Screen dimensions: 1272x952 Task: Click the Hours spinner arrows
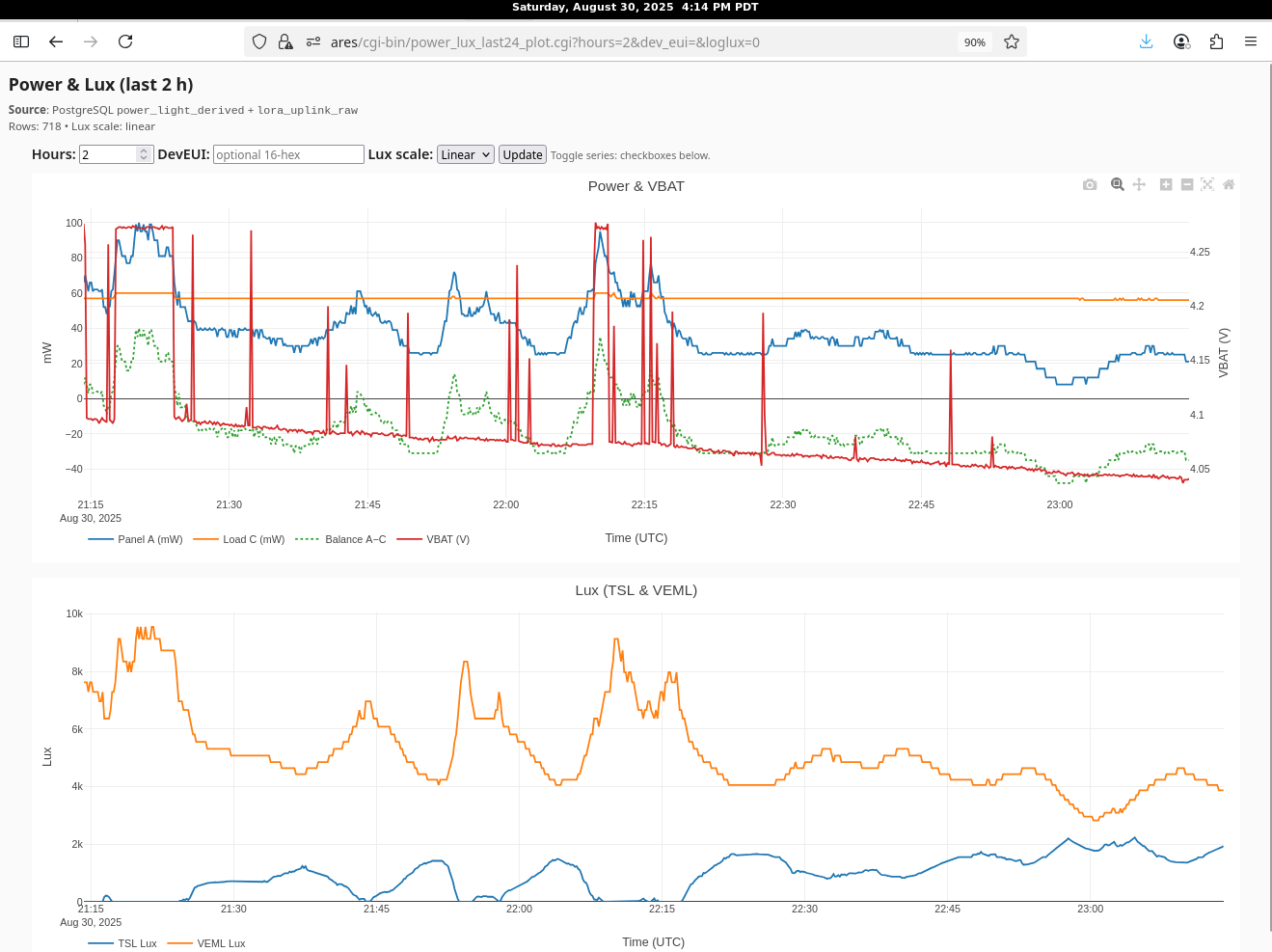pos(144,154)
